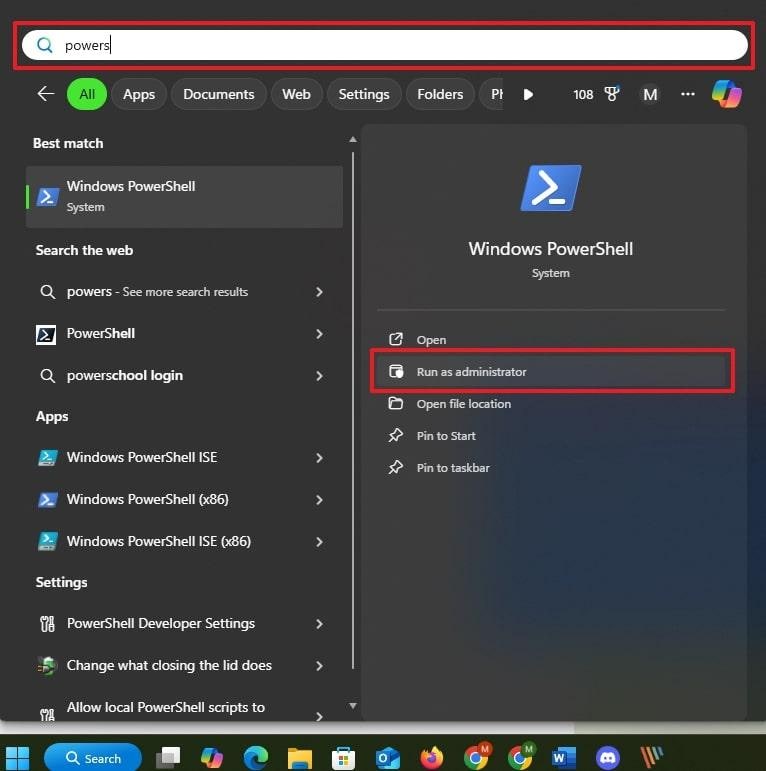Click inside the search text box
The width and height of the screenshot is (766, 771).
[384, 45]
